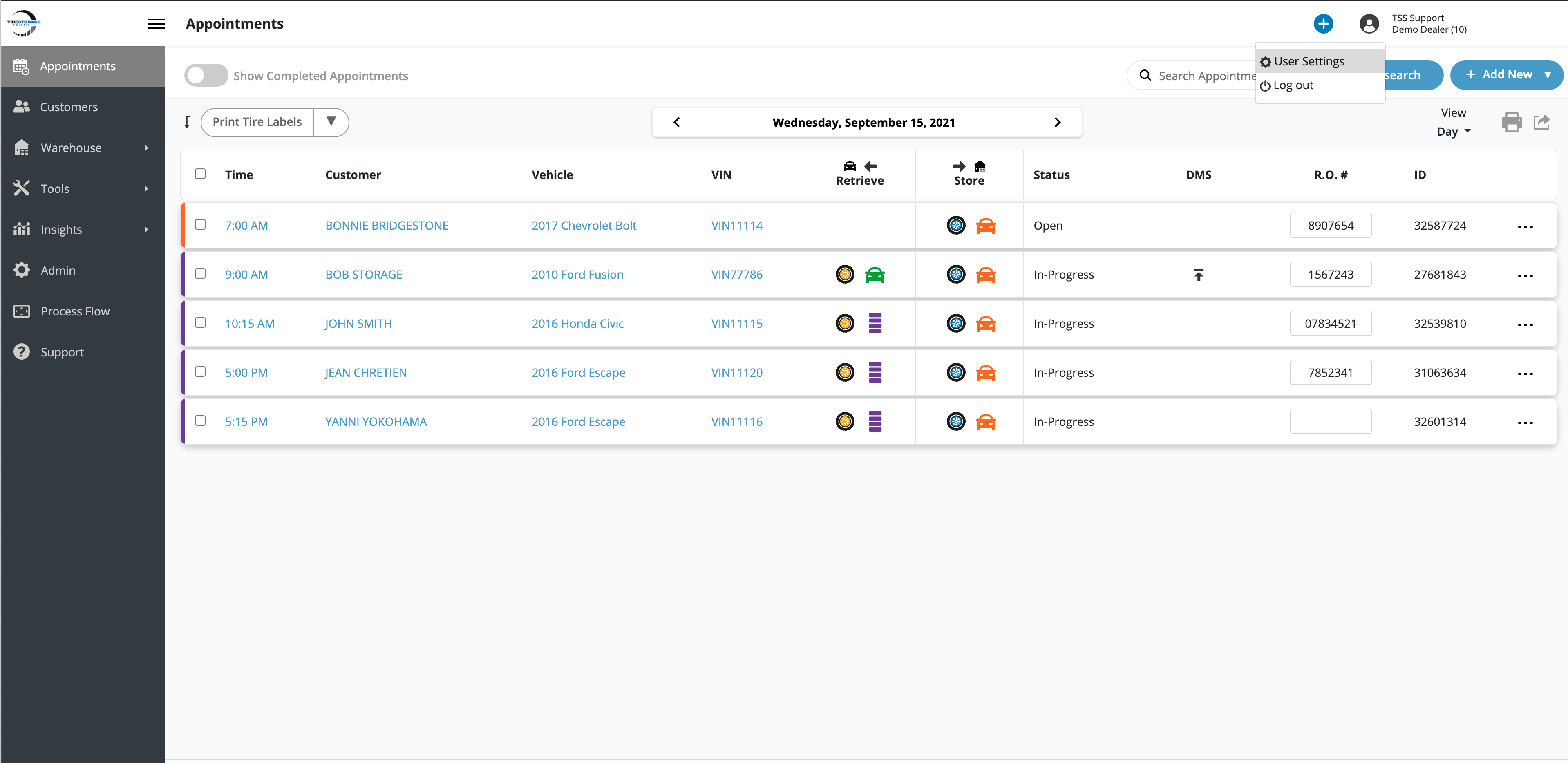The width and height of the screenshot is (1568, 763).
Task: Select User Settings menu item
Action: pyautogui.click(x=1309, y=61)
